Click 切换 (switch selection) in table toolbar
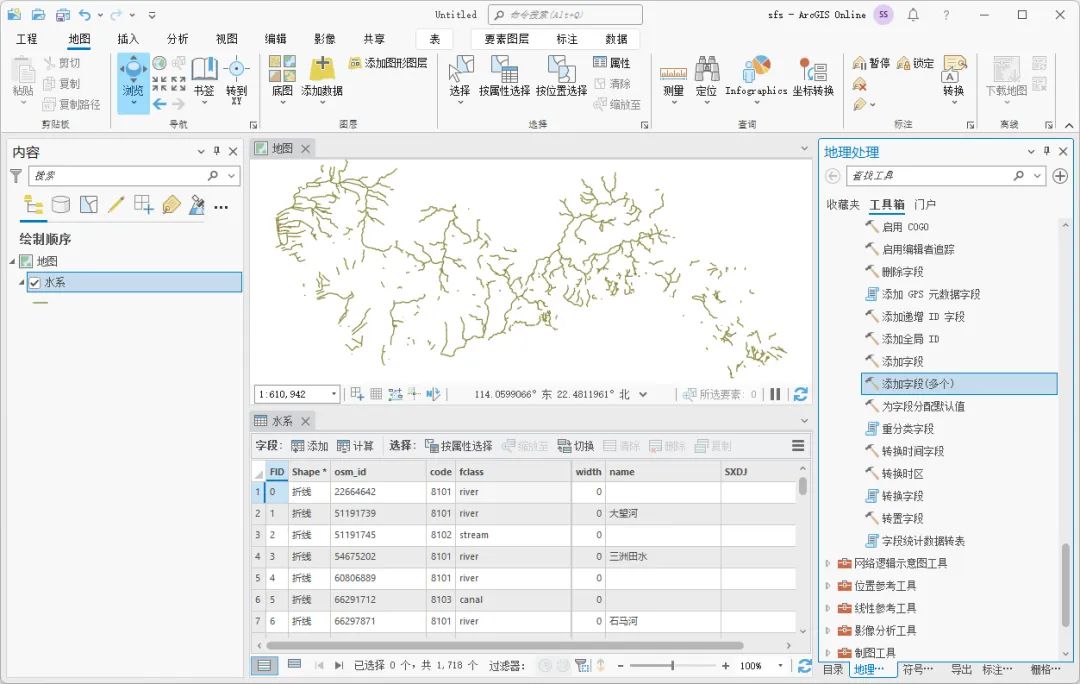 coord(576,446)
